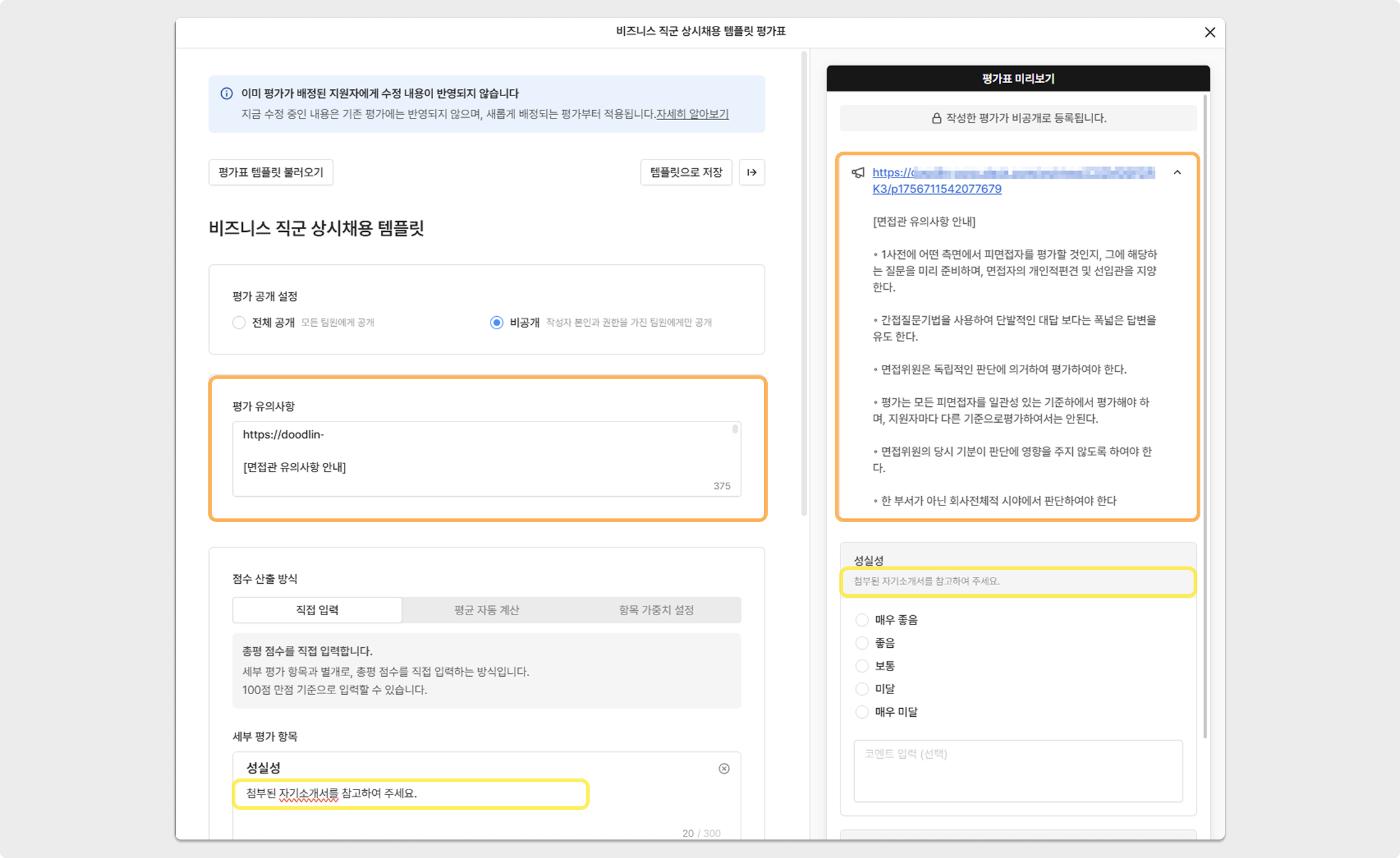1400x858 pixels.
Task: Collapse the preview notice with the chevron
Action: [1177, 173]
